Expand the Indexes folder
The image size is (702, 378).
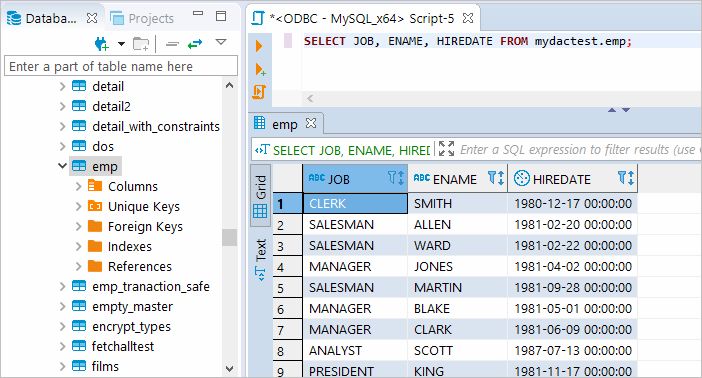pos(78,246)
